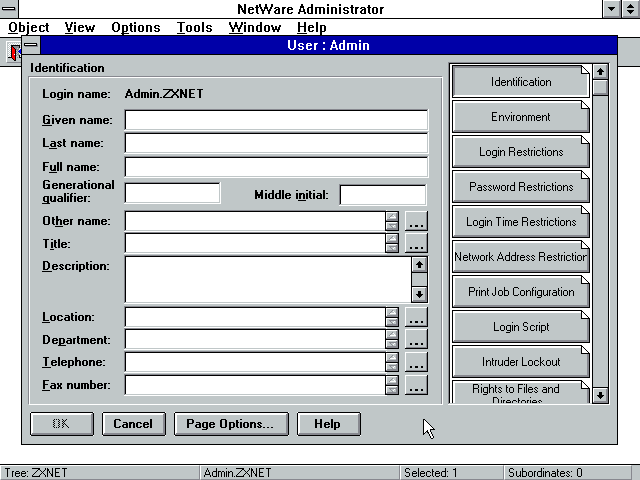Switch to the Environment page

pos(521,117)
